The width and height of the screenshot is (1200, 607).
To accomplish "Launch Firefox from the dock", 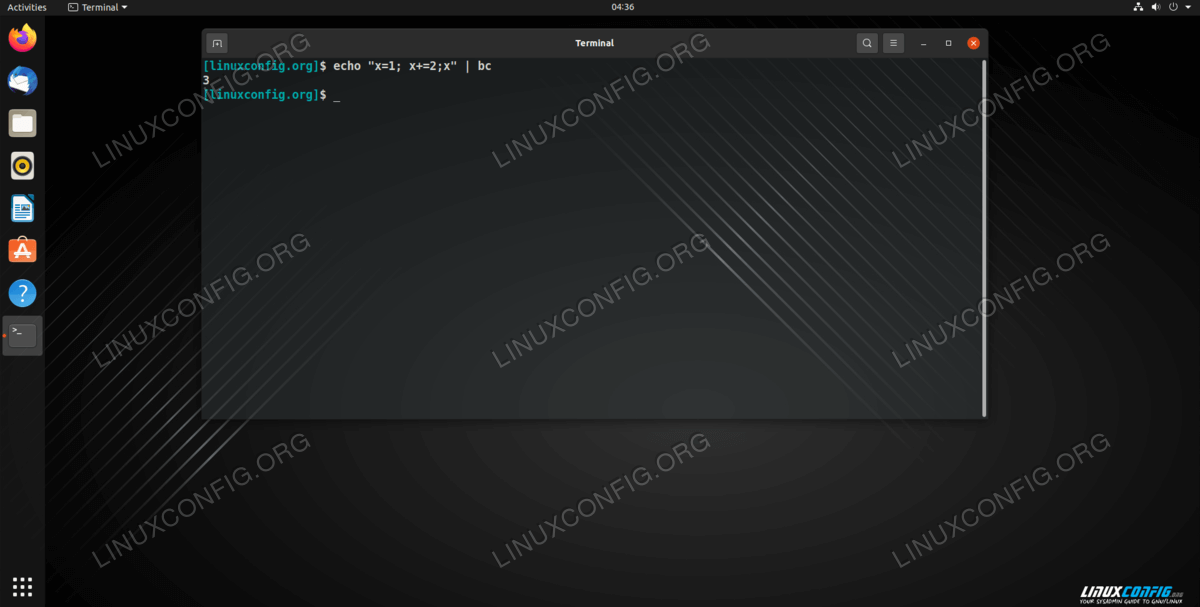I will click(22, 39).
